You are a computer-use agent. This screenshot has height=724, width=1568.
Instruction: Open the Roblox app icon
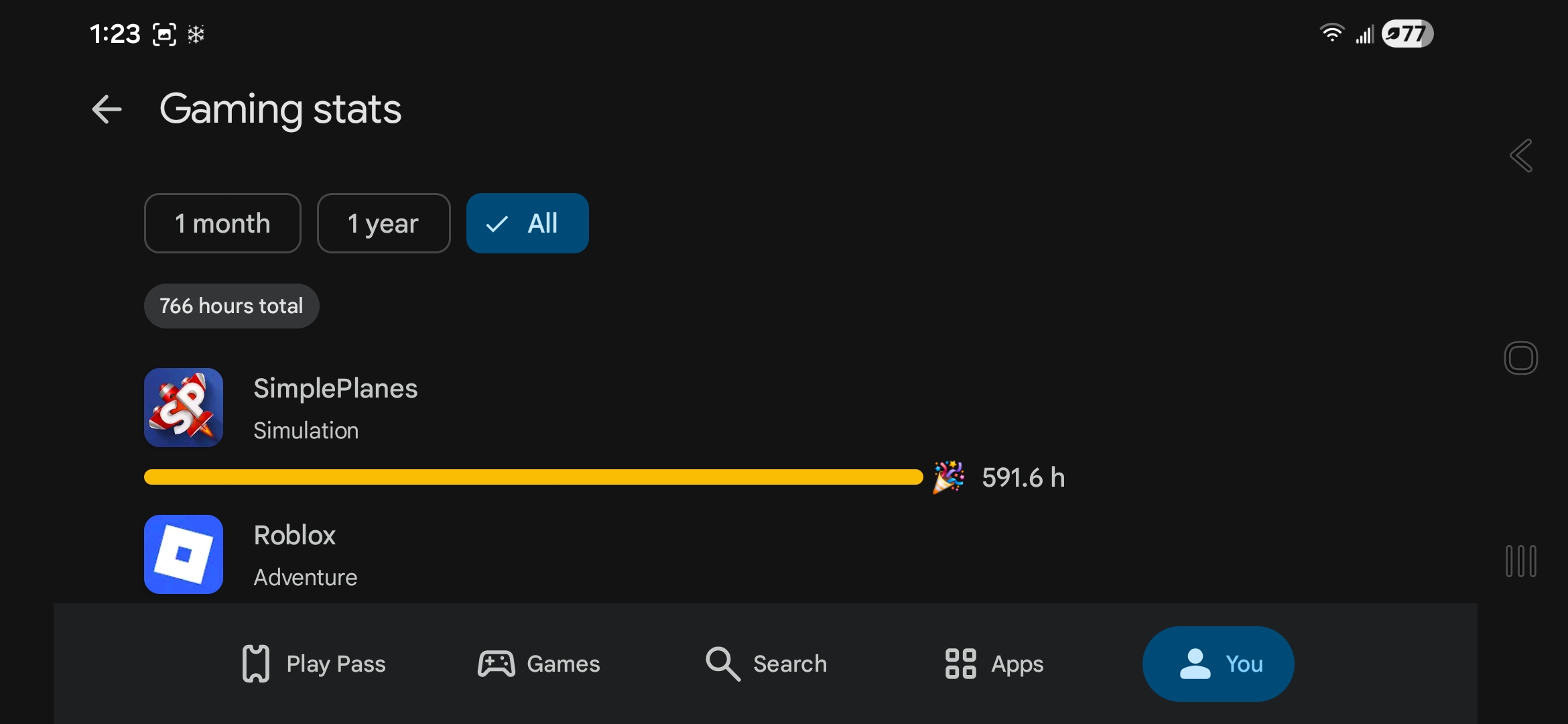(x=184, y=554)
